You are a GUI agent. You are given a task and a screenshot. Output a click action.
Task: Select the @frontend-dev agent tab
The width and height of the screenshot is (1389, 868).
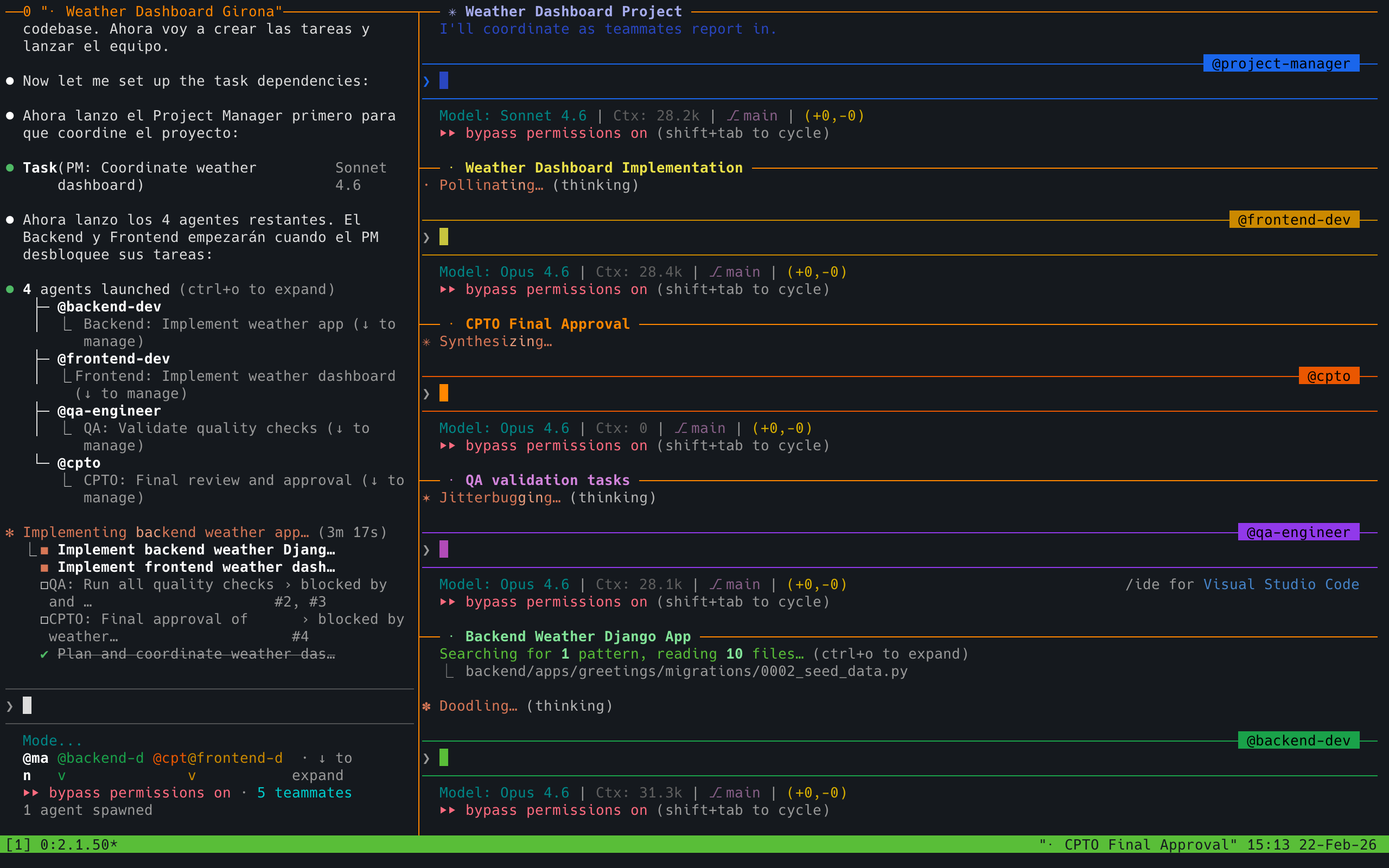1293,219
